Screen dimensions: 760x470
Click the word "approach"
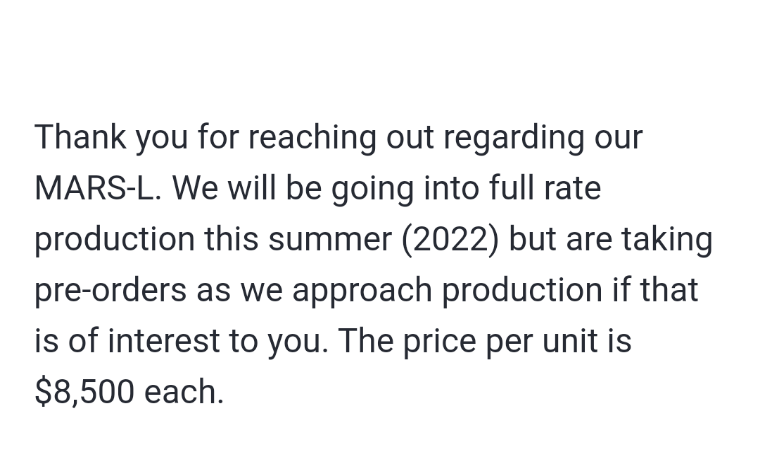click(x=361, y=291)
